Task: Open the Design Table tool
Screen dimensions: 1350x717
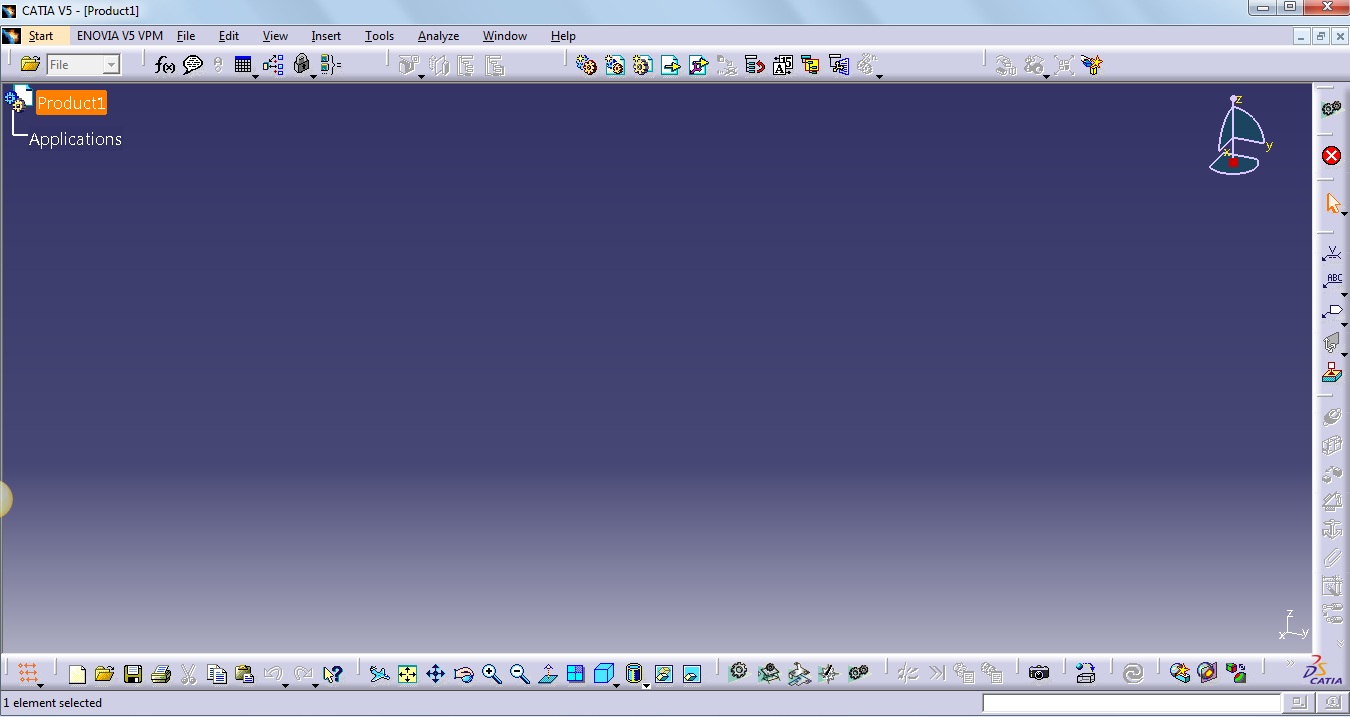Action: [x=243, y=65]
